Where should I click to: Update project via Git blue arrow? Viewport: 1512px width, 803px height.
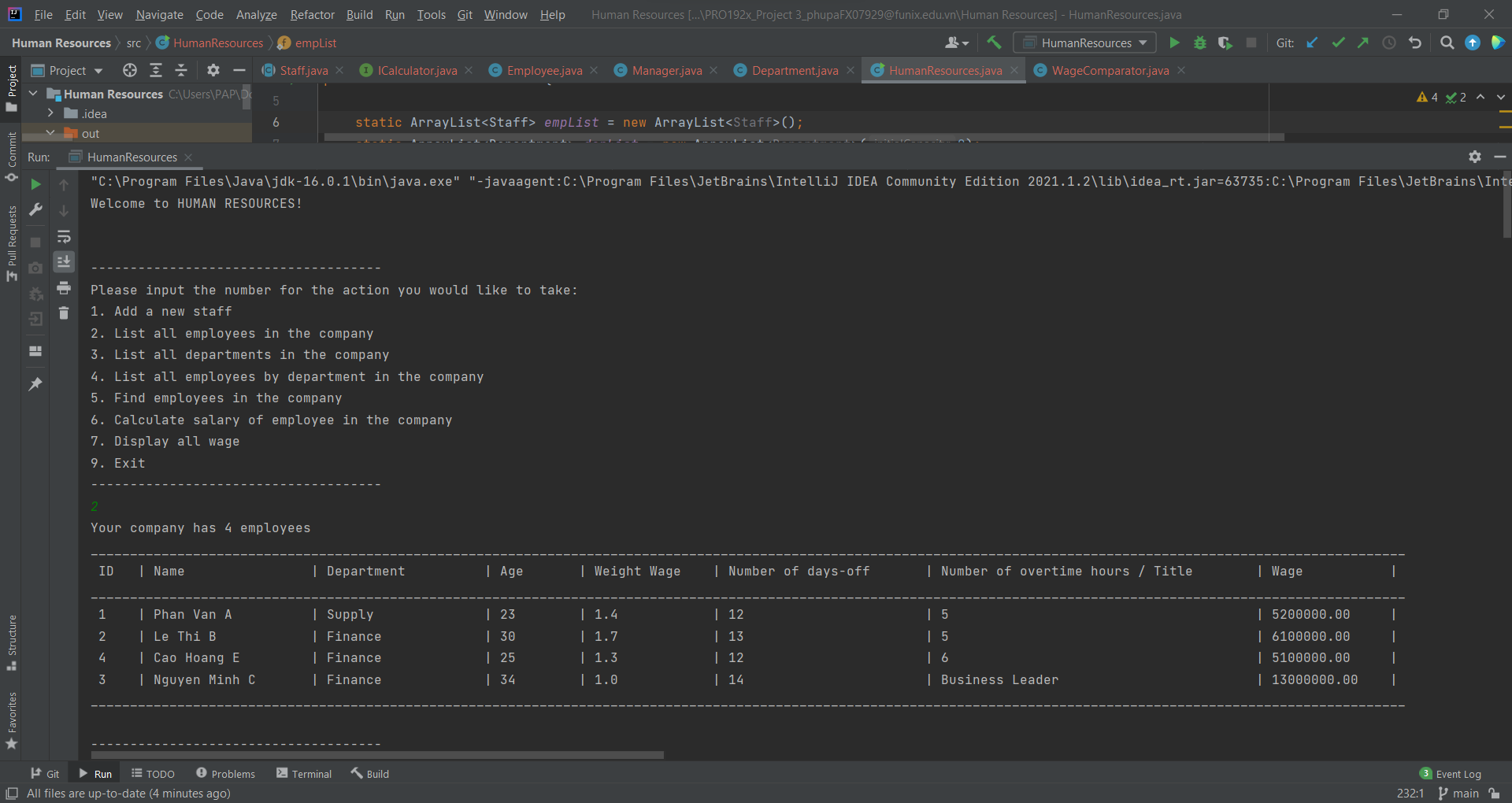click(x=1313, y=43)
